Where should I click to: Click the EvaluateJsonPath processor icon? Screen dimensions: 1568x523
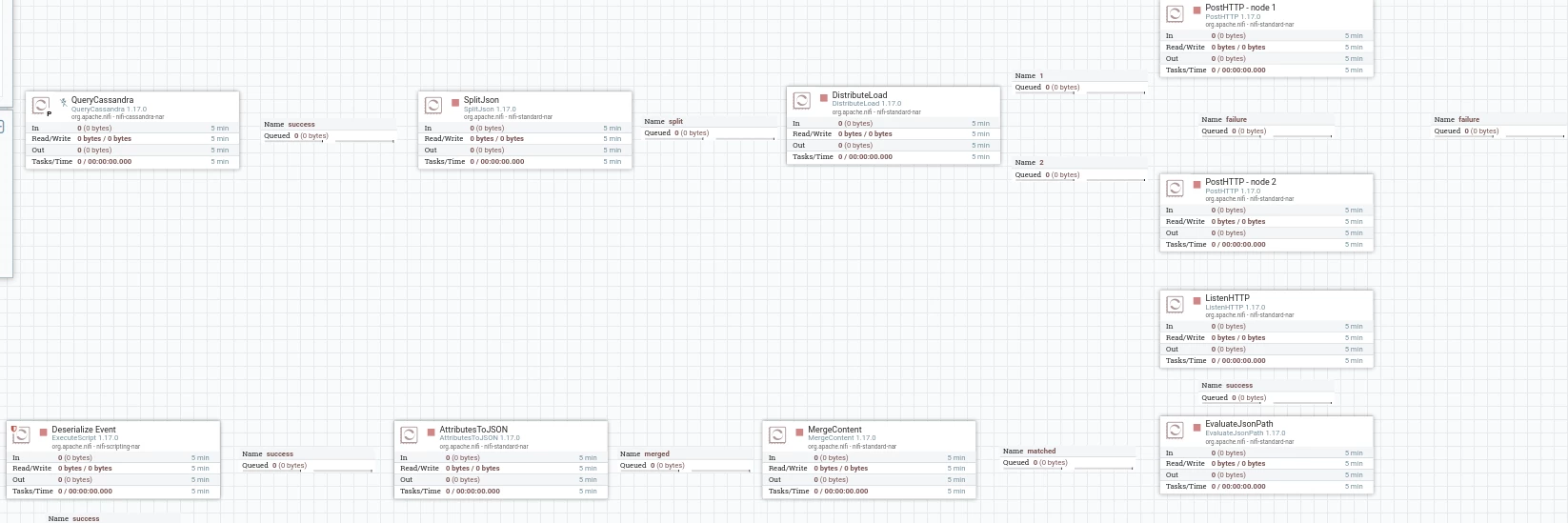click(1175, 431)
